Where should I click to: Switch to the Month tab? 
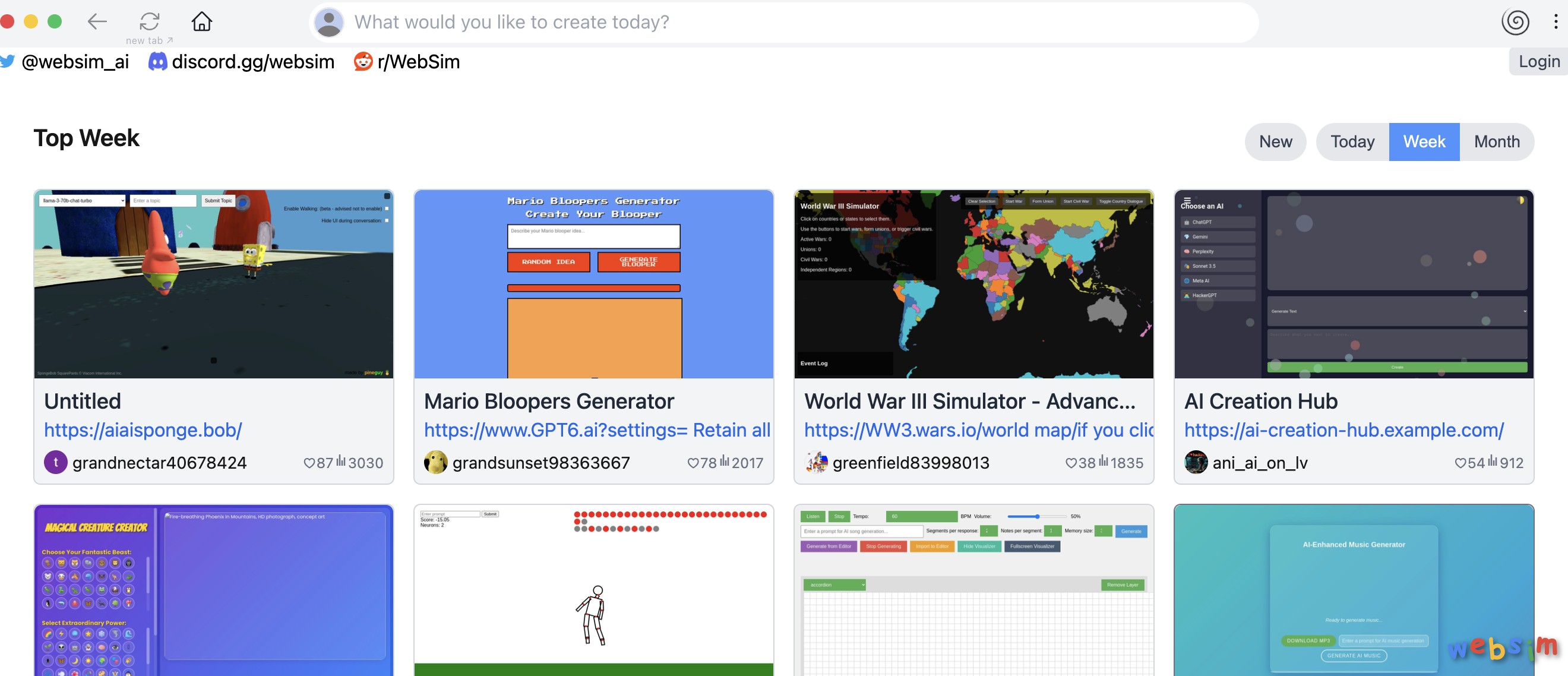[1496, 142]
